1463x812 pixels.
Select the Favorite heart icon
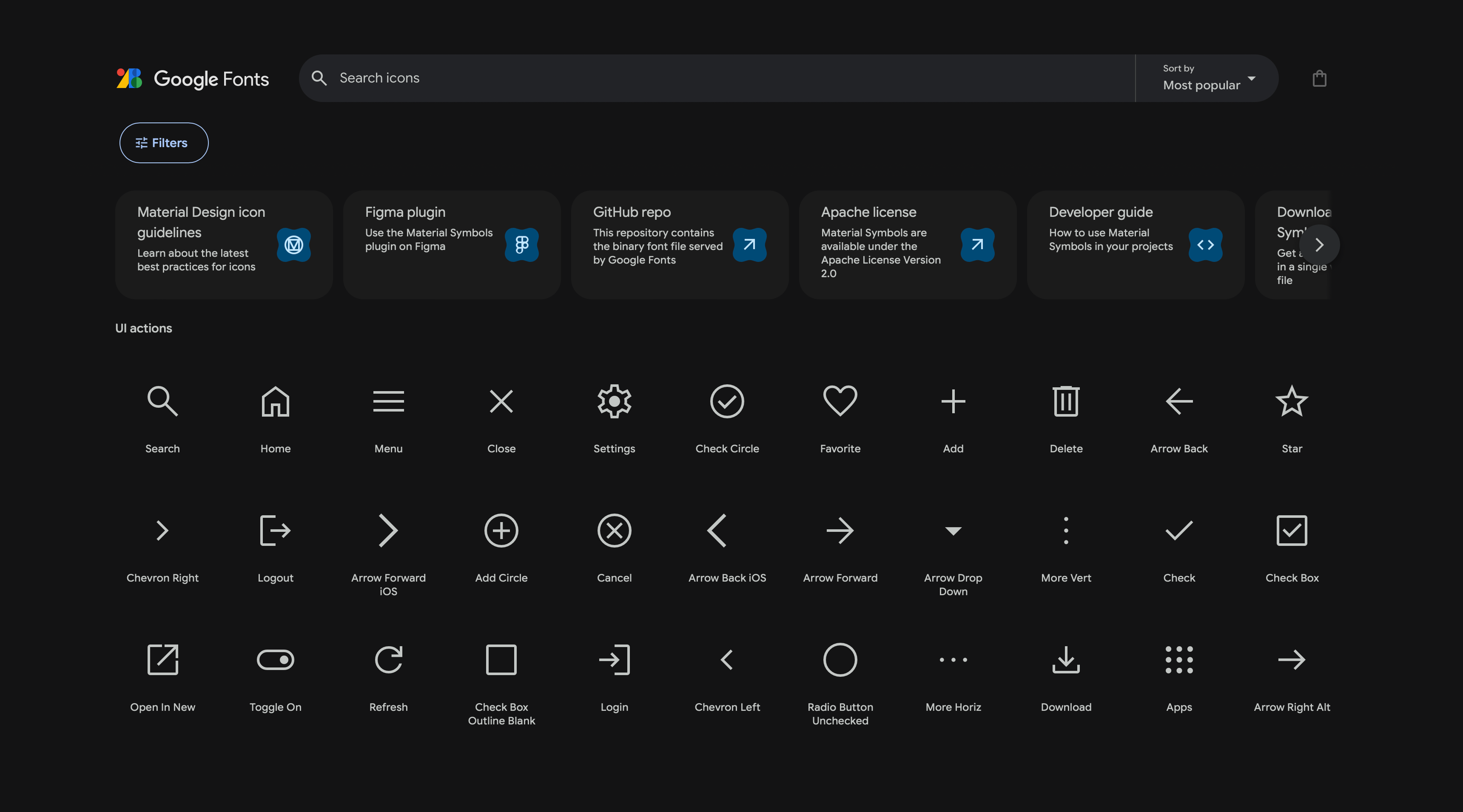840,401
